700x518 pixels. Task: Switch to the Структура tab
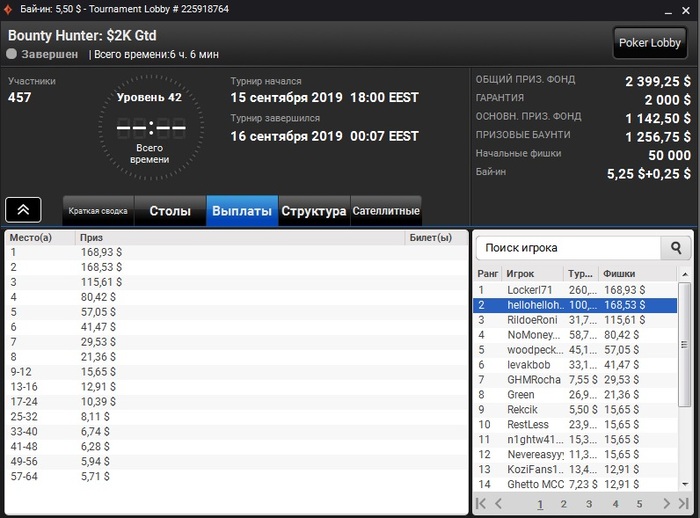coord(314,211)
